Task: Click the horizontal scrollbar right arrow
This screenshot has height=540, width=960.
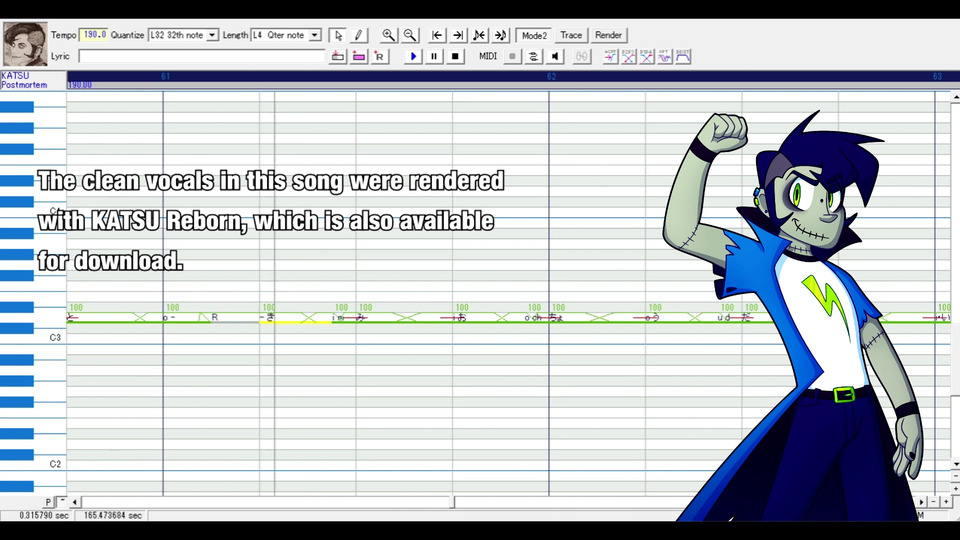Action: (921, 502)
